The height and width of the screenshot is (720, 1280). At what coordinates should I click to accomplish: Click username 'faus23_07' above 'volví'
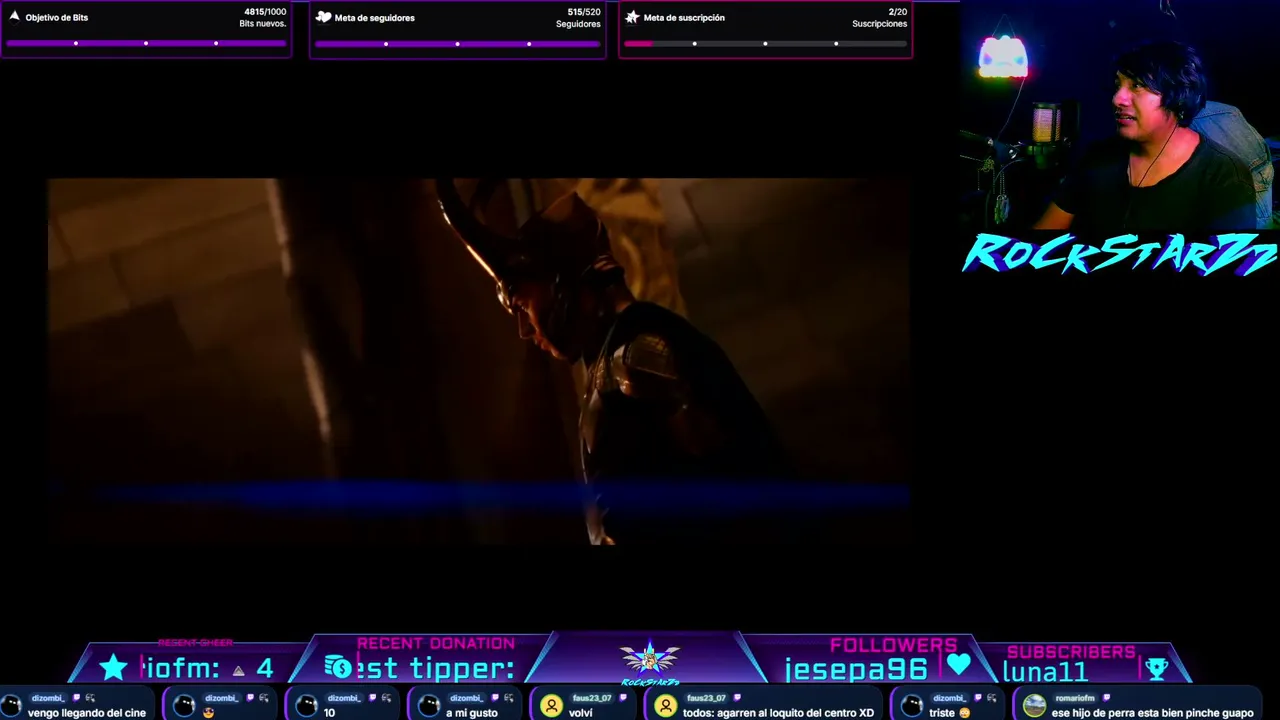click(x=592, y=698)
